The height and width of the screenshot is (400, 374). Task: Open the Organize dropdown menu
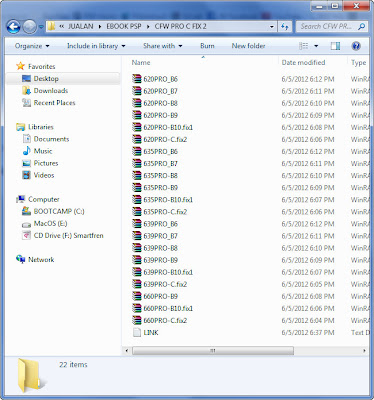tap(32, 46)
